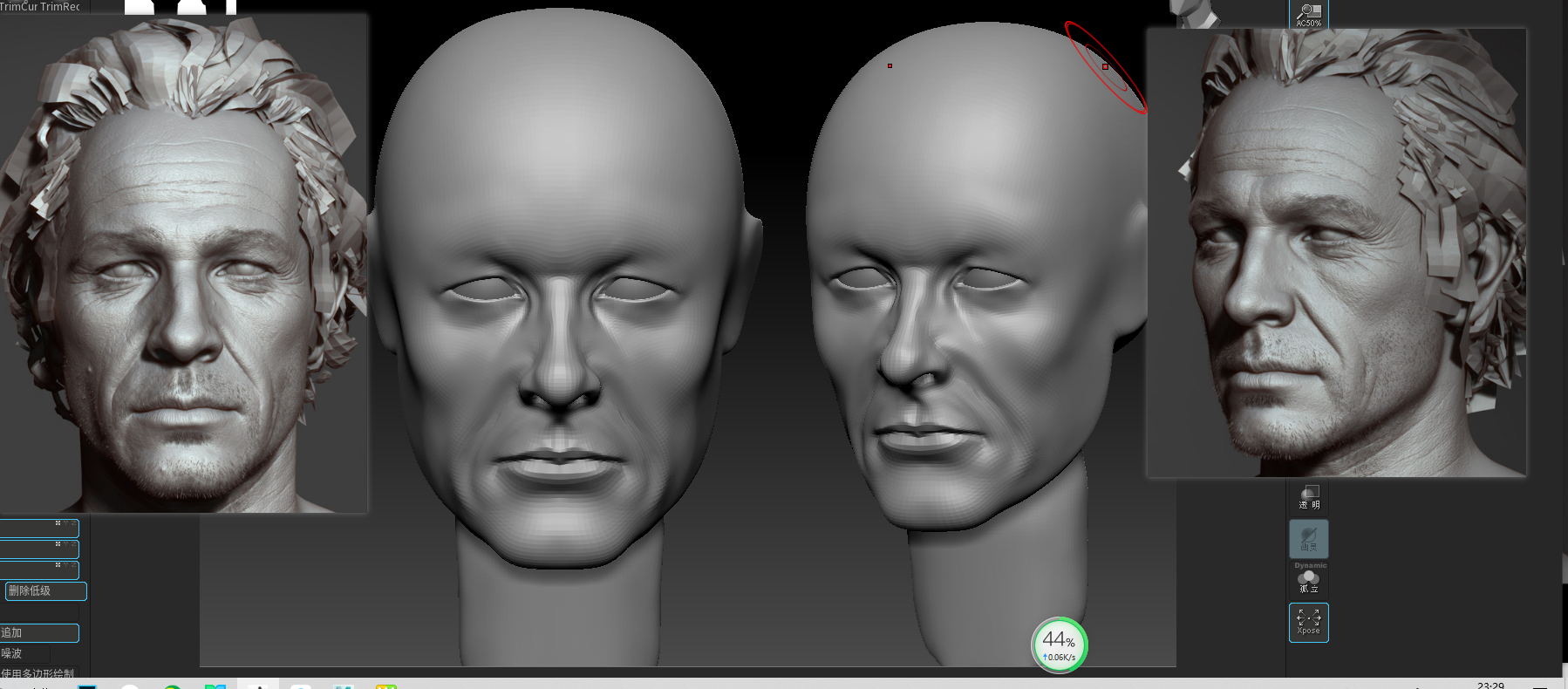
Task: Click the 追加 append button
Action: coord(39,633)
